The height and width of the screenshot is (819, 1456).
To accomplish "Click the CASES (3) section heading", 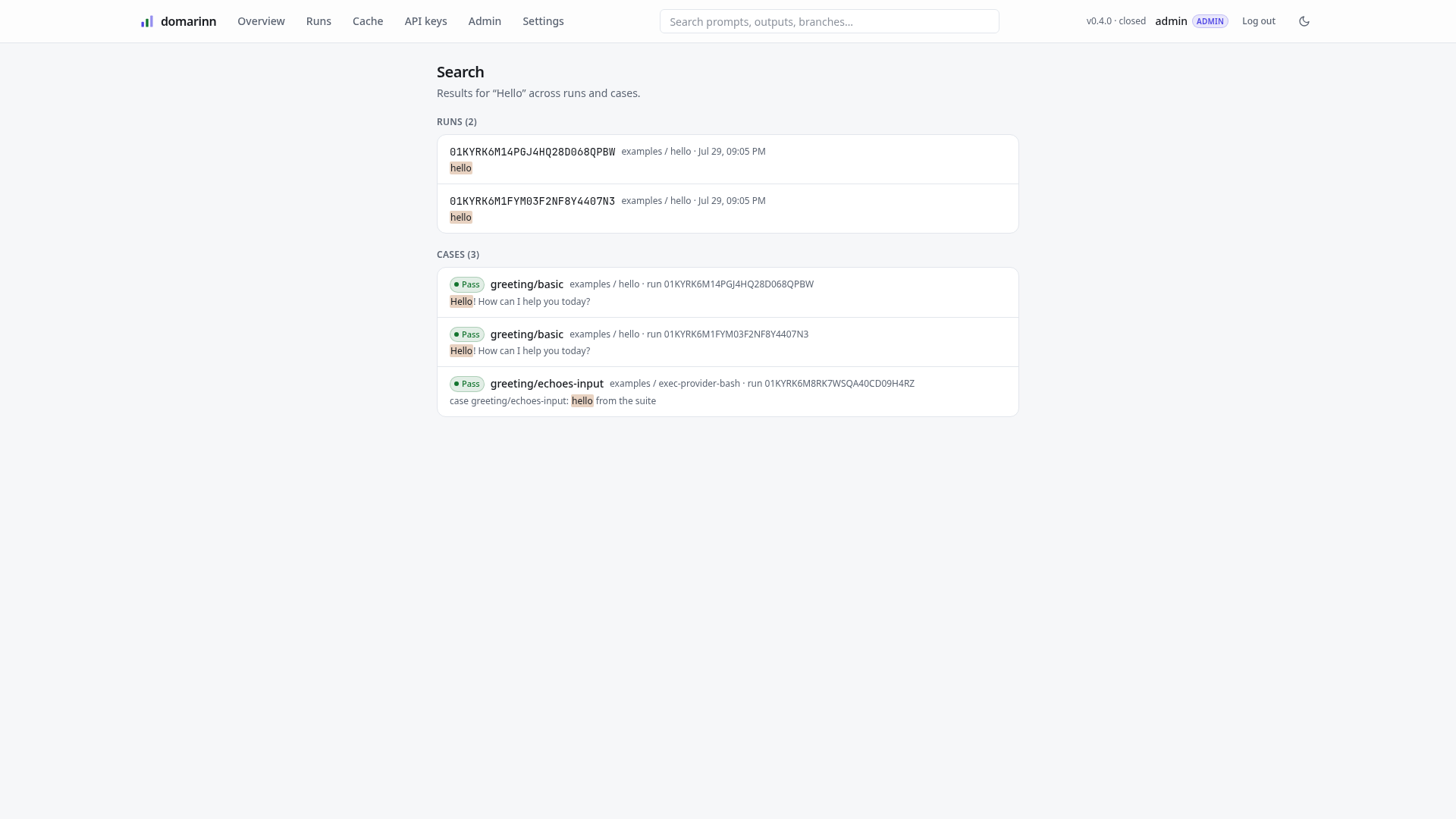I will [x=458, y=255].
